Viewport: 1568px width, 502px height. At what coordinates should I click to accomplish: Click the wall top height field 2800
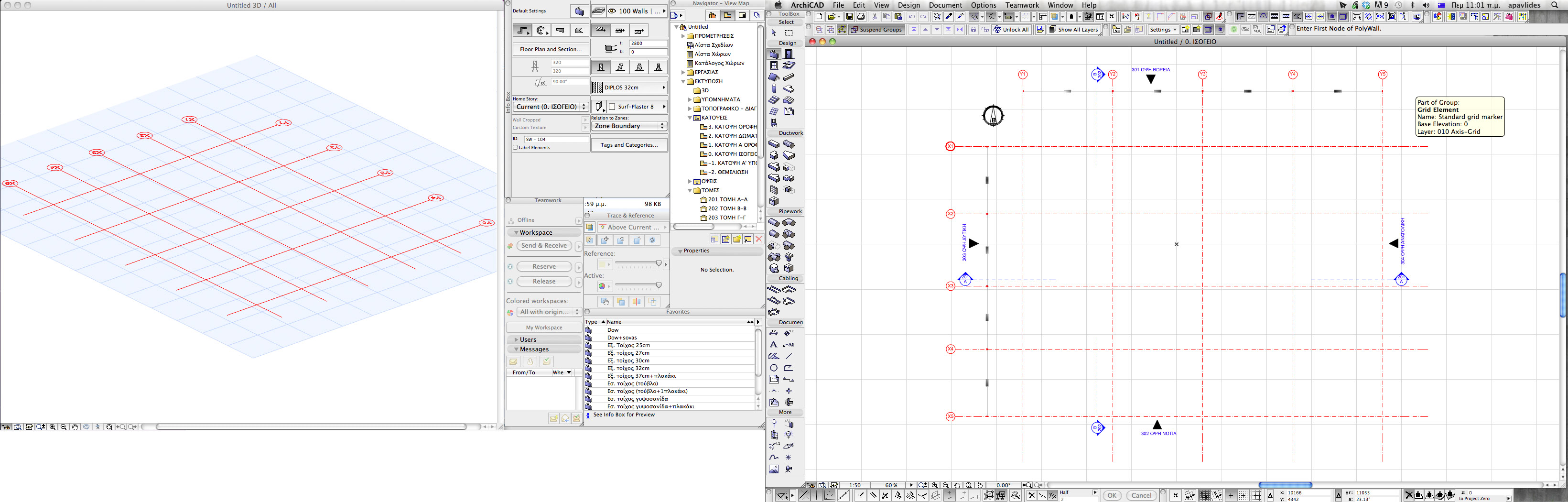[648, 44]
